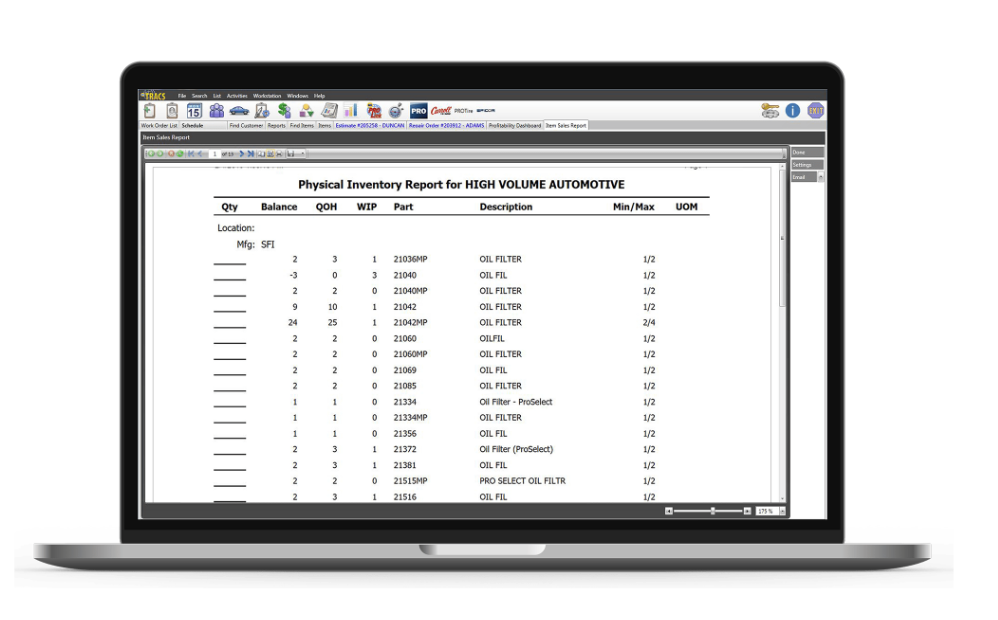Click the dollar sign toolbar icon

click(x=283, y=109)
